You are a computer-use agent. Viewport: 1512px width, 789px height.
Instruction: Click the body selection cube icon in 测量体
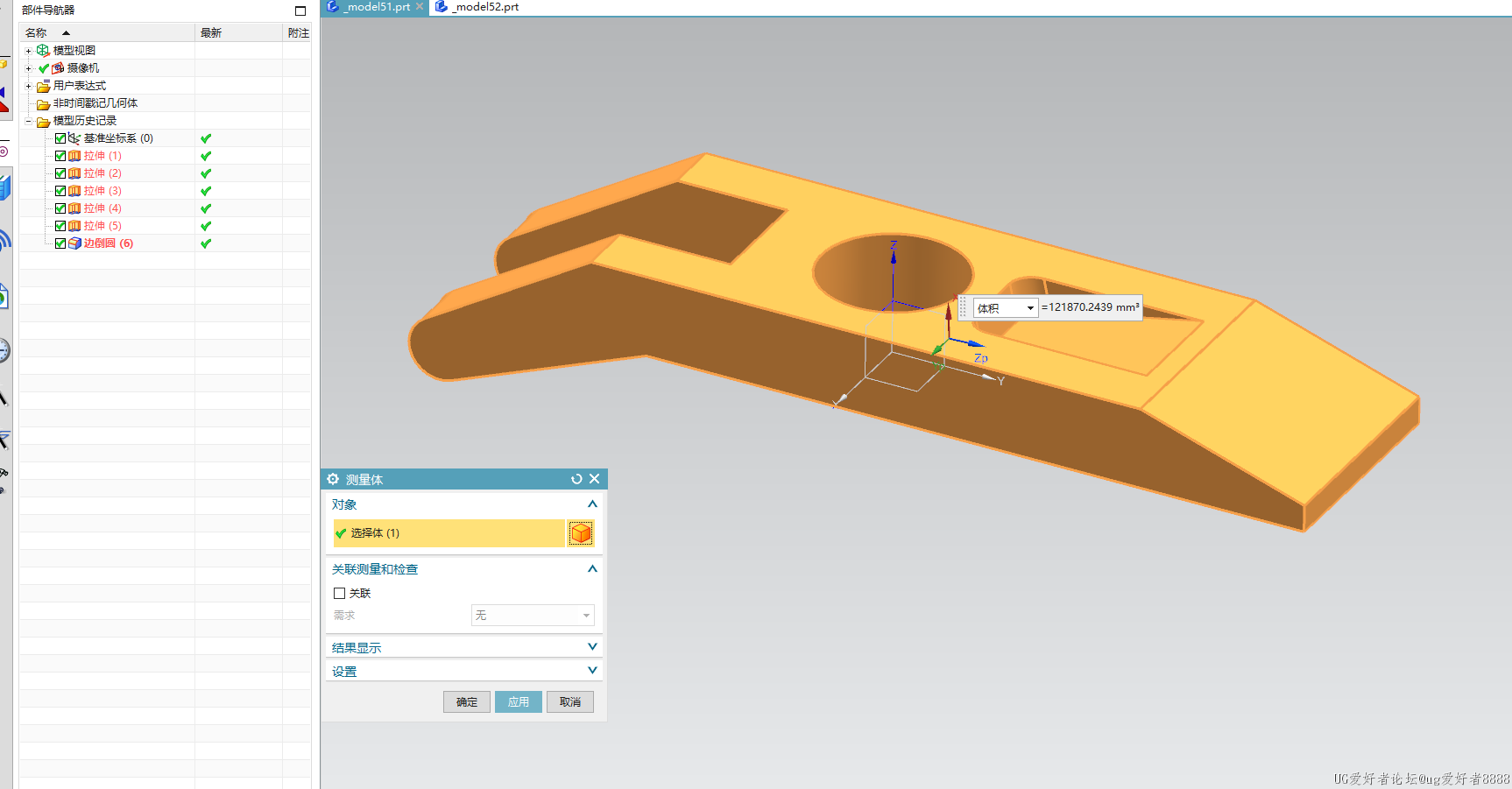click(x=581, y=532)
